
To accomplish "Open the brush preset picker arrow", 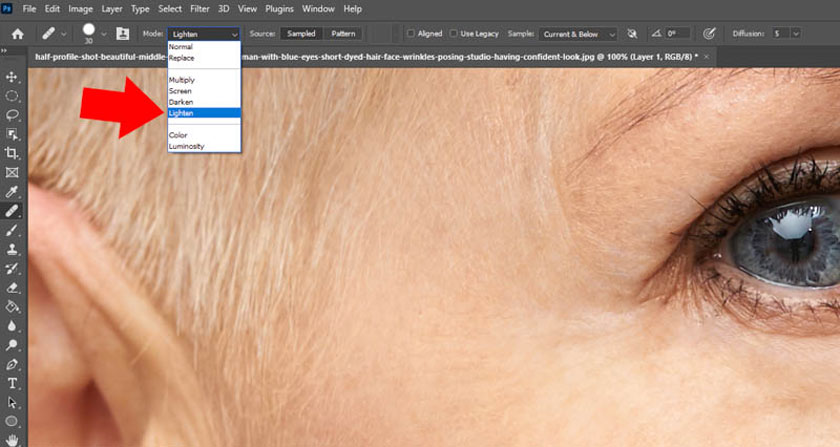I will click(102, 33).
